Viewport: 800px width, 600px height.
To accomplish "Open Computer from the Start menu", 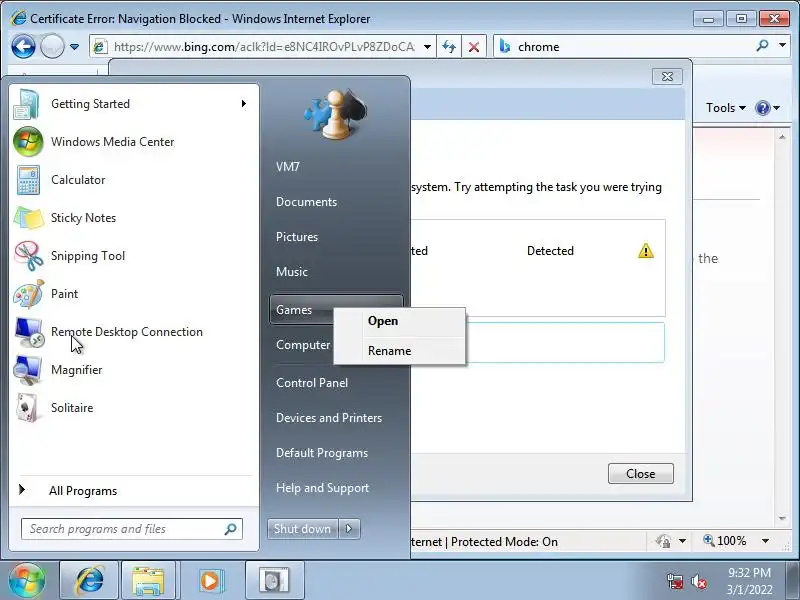I will (x=303, y=345).
